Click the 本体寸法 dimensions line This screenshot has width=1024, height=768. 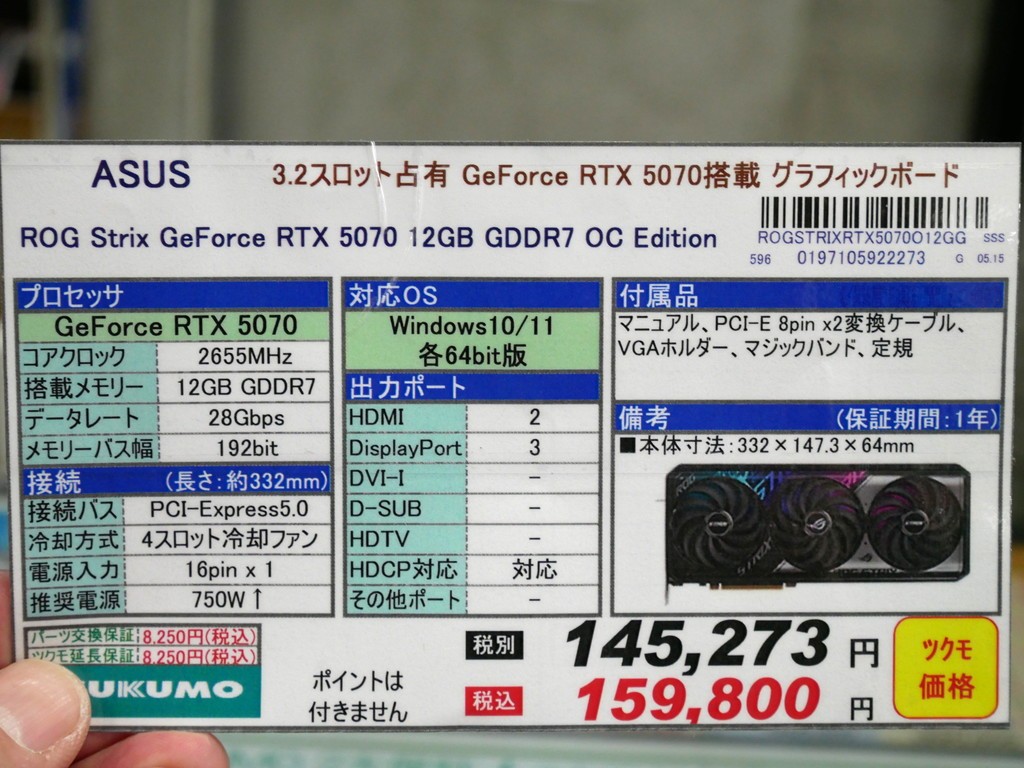pyautogui.click(x=767, y=446)
